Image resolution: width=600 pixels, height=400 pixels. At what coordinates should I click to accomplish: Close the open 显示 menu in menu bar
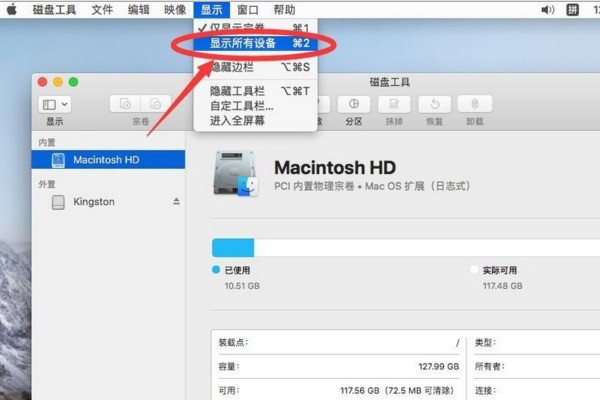click(x=212, y=10)
